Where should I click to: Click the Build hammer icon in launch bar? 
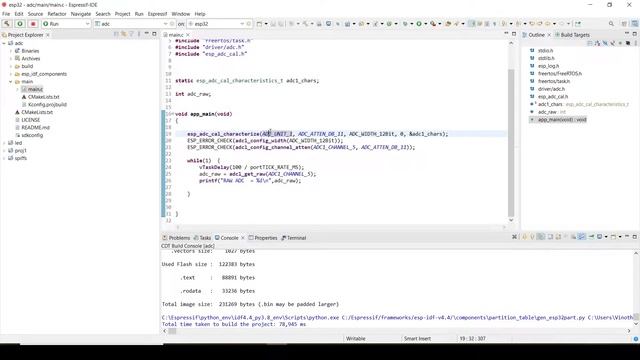tap(7, 24)
